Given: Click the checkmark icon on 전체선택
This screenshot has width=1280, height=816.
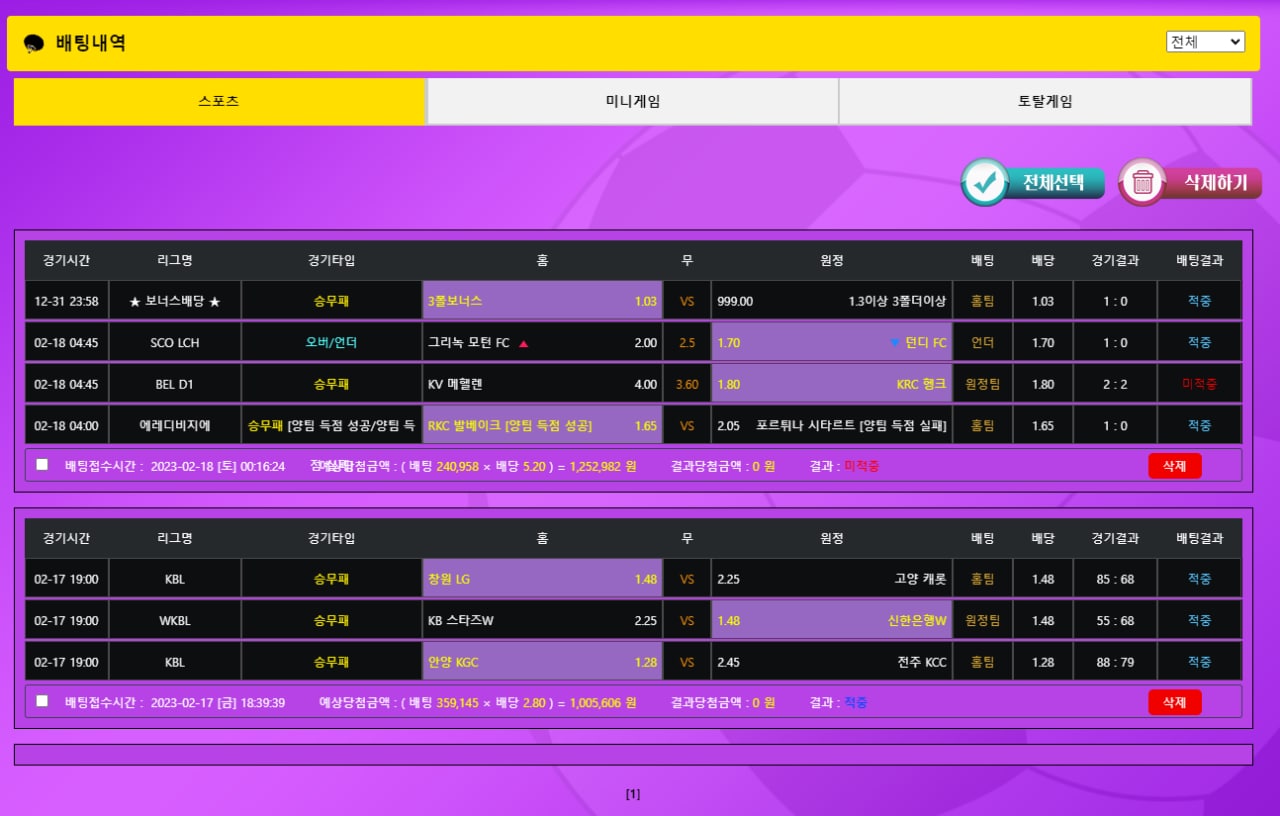Looking at the screenshot, I should pos(984,182).
